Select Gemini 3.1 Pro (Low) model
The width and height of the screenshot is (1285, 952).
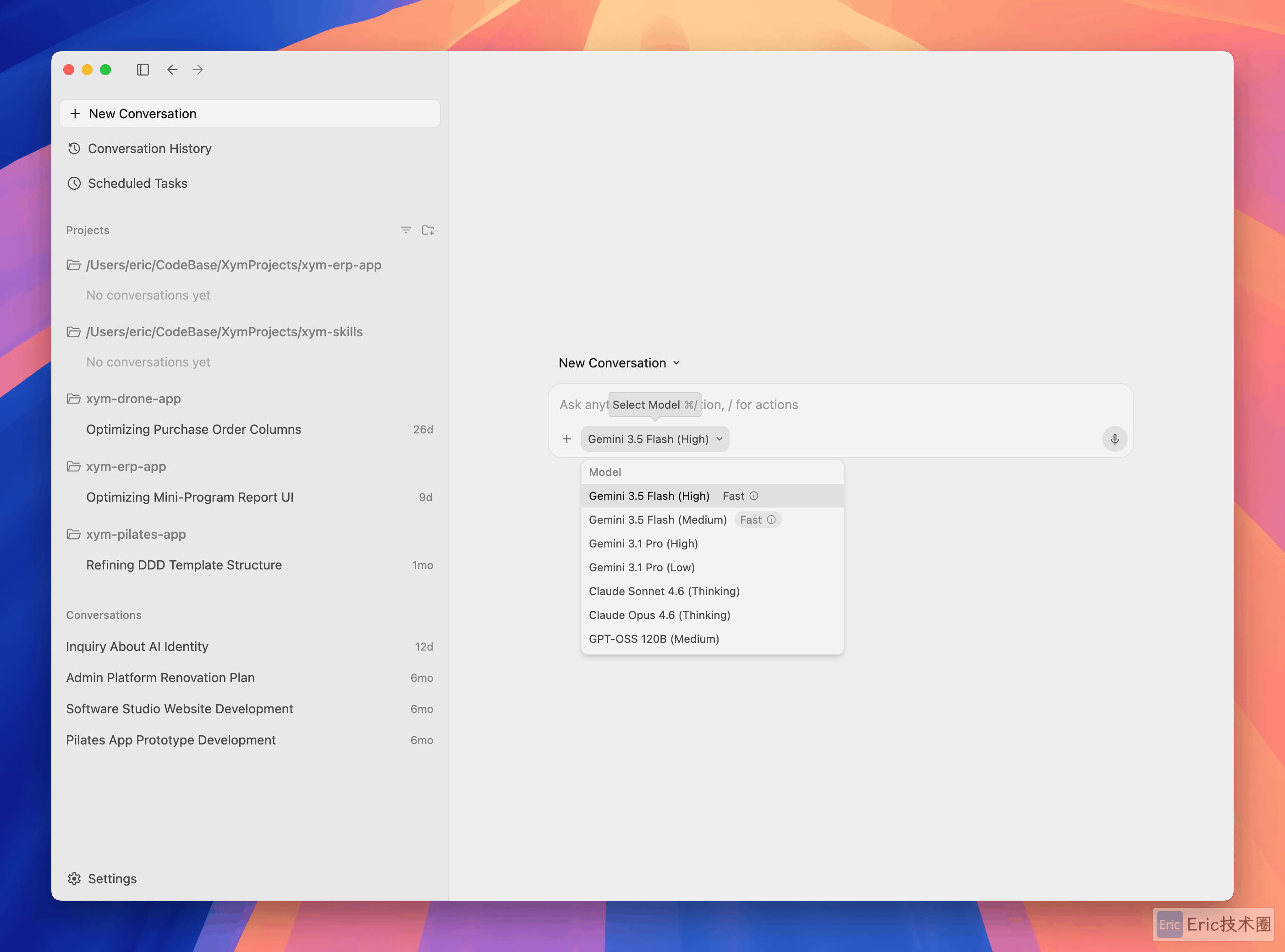(713, 568)
